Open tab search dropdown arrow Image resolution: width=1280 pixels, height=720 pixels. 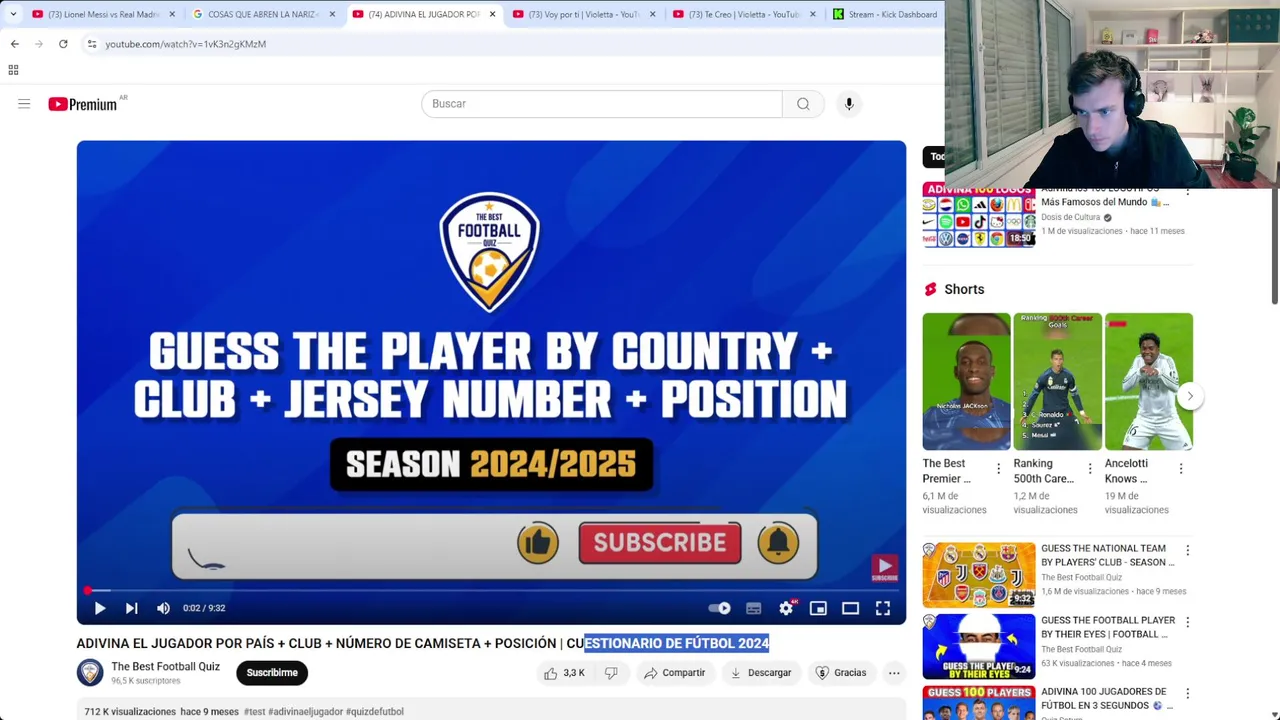pyautogui.click(x=13, y=14)
